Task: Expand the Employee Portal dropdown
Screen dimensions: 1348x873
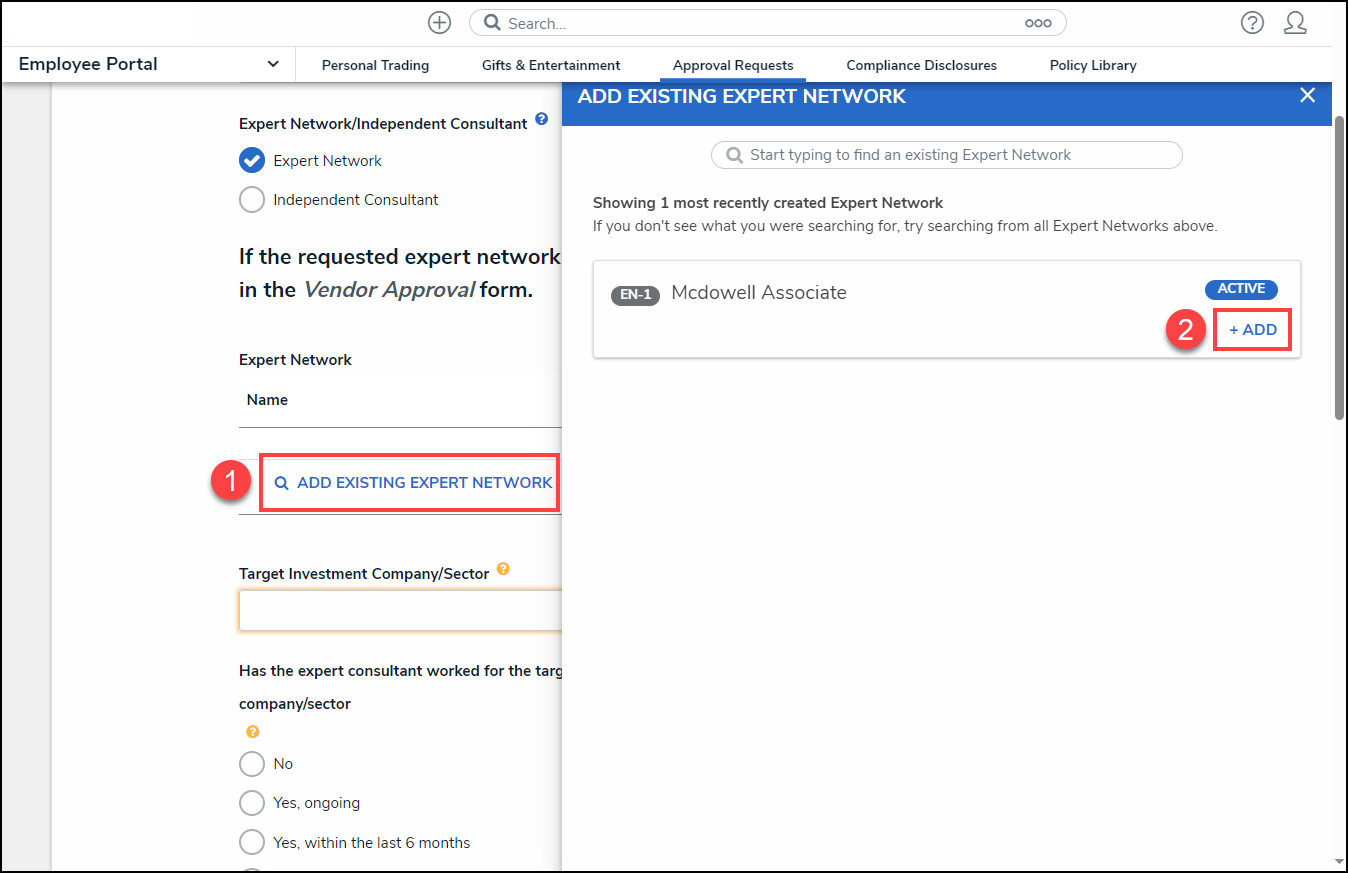Action: [272, 64]
